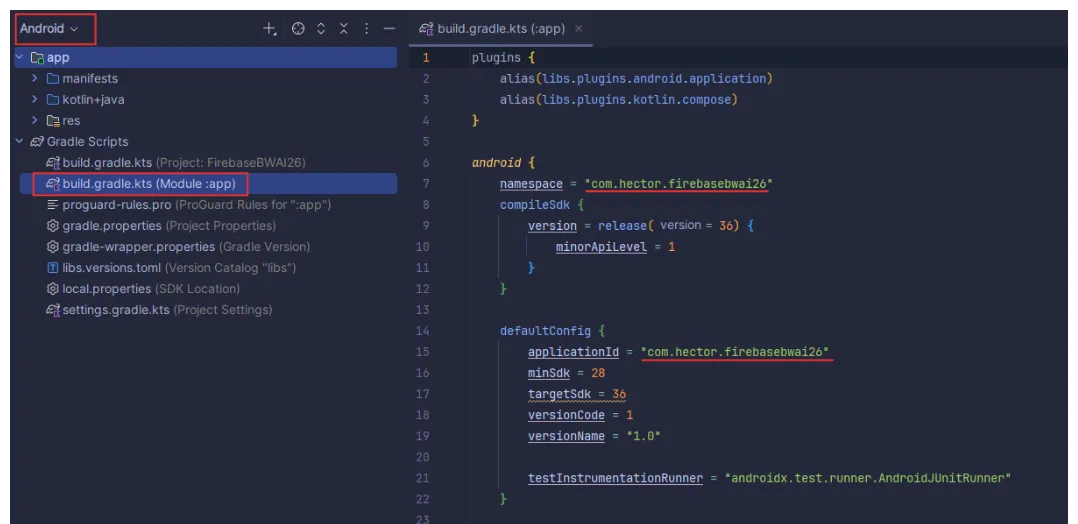
Task: Click minSdk on line 16
Action: [548, 372]
